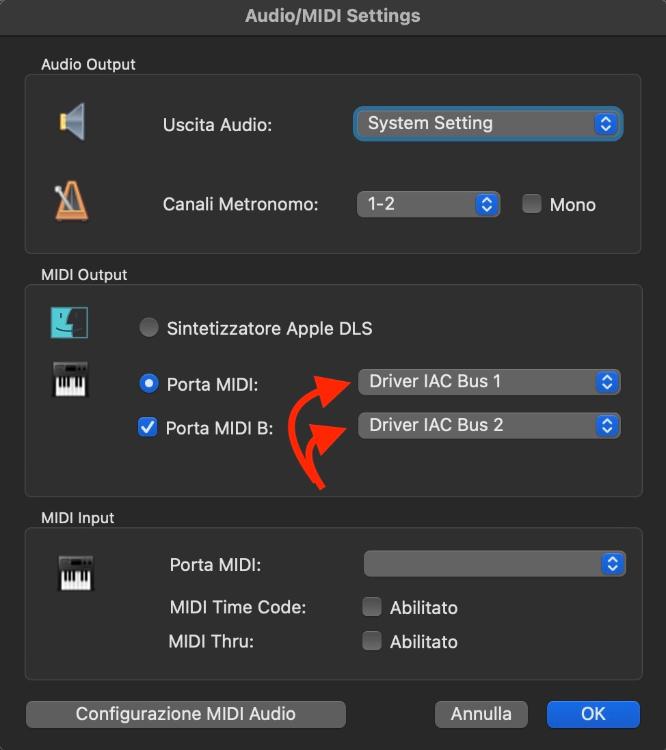This screenshot has height=750, width=666.
Task: Enable MIDI Time Code Abilitato checkbox
Action: point(372,607)
